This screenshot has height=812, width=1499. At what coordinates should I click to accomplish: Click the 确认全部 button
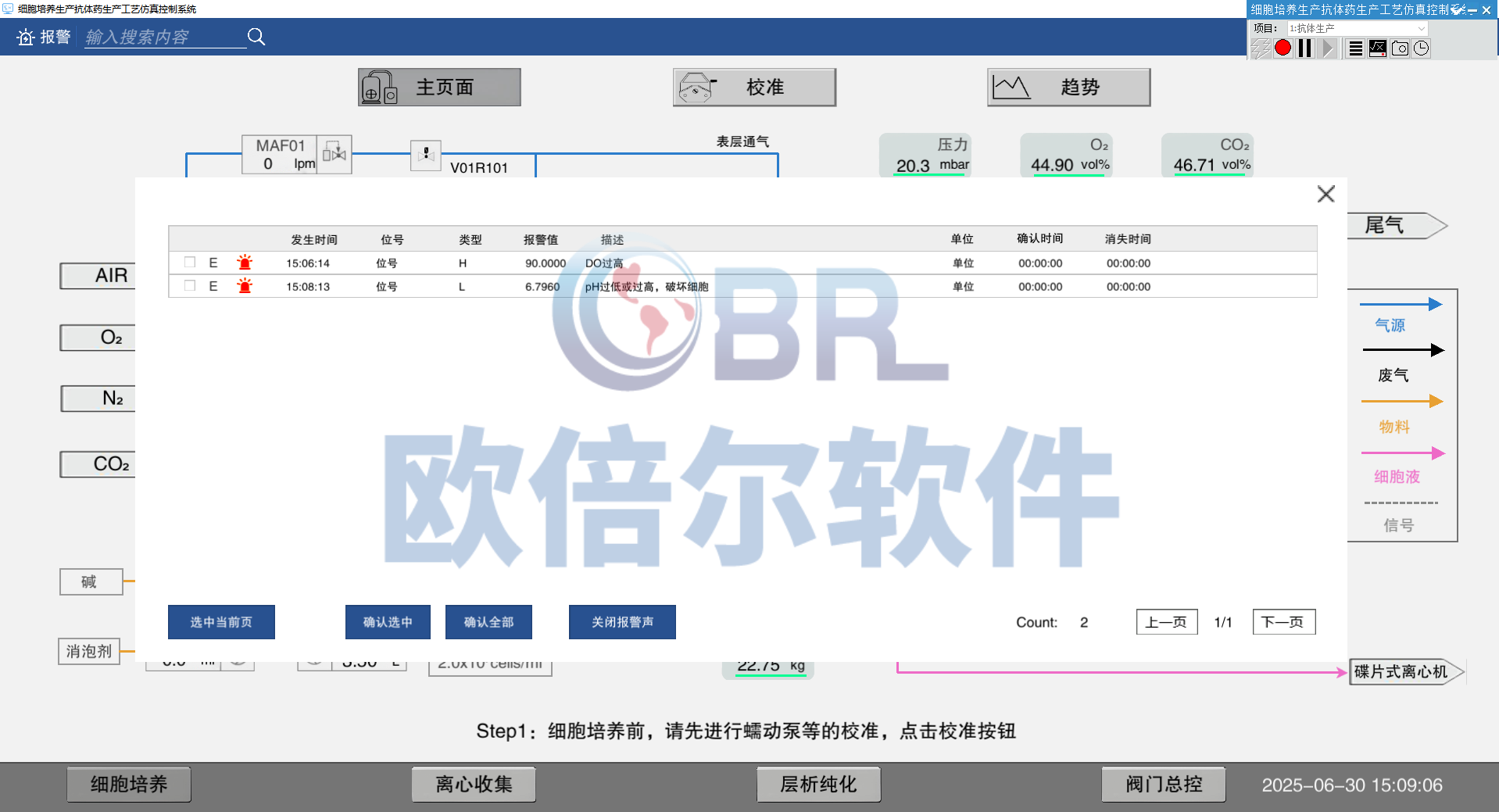(x=488, y=622)
